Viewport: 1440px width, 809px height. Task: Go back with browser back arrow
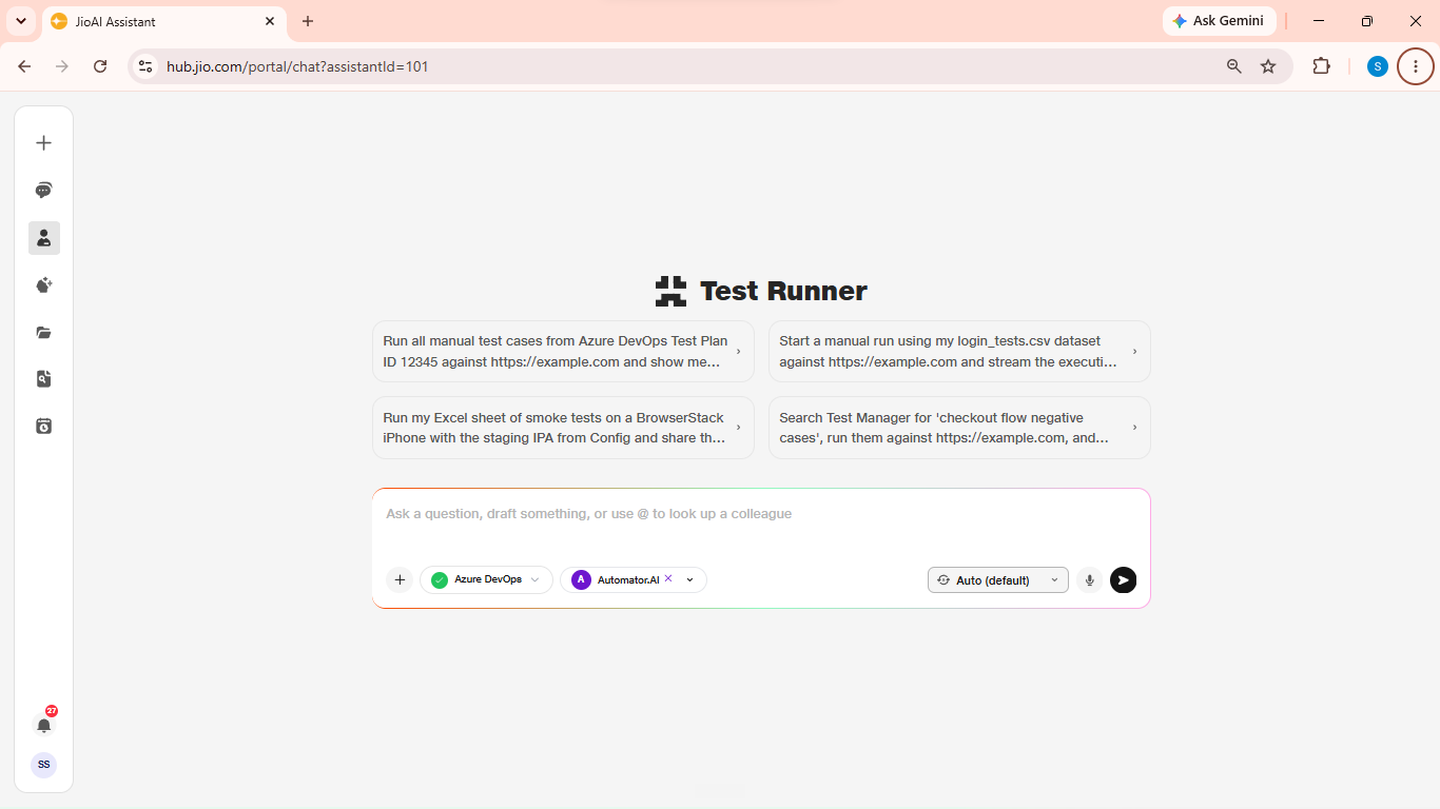(25, 67)
